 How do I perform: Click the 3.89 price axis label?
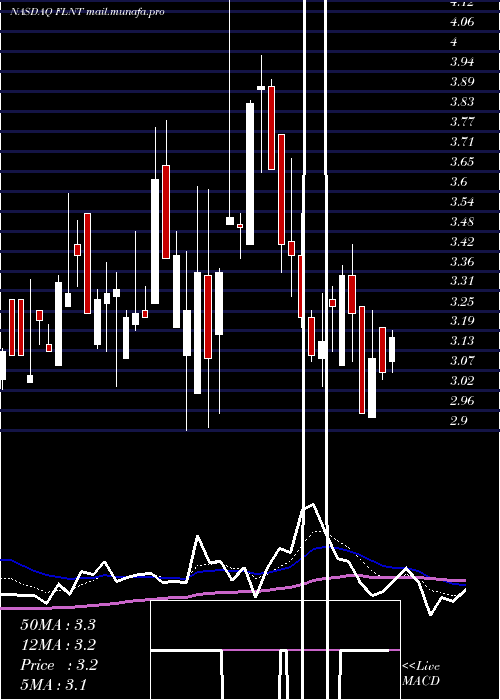[462, 82]
